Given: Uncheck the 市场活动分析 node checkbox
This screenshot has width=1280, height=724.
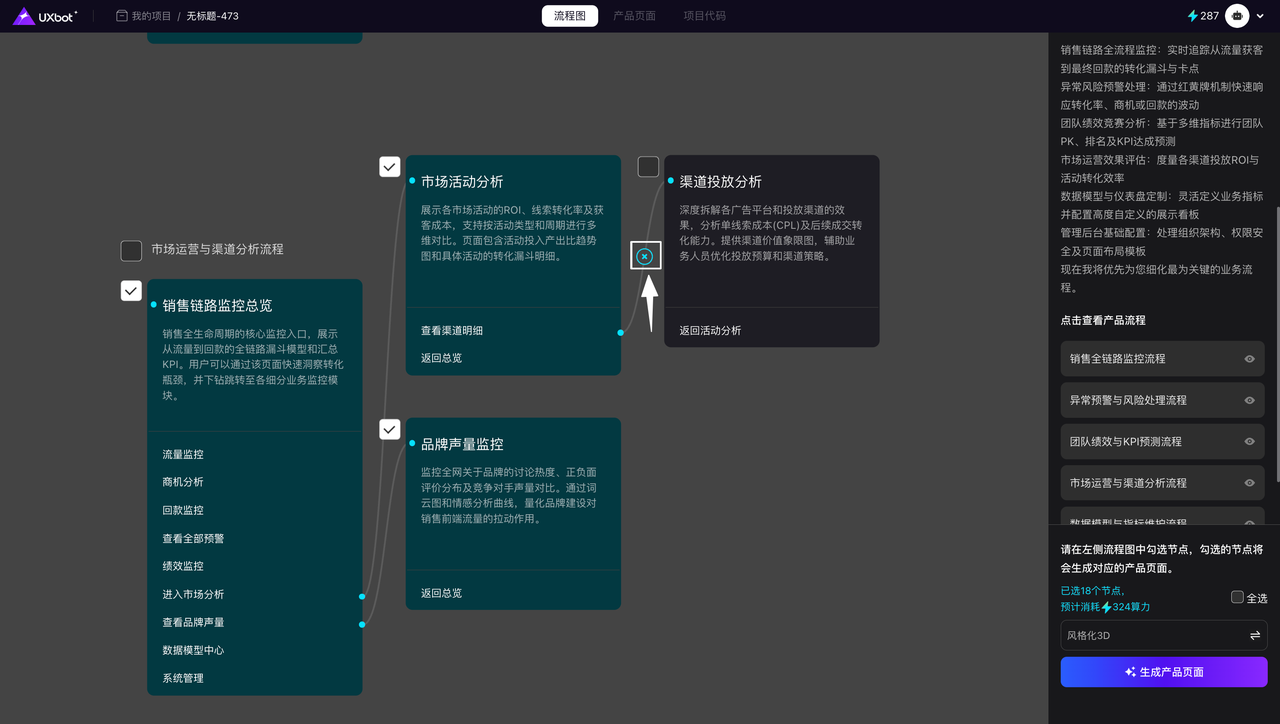Looking at the screenshot, I should pyautogui.click(x=390, y=167).
